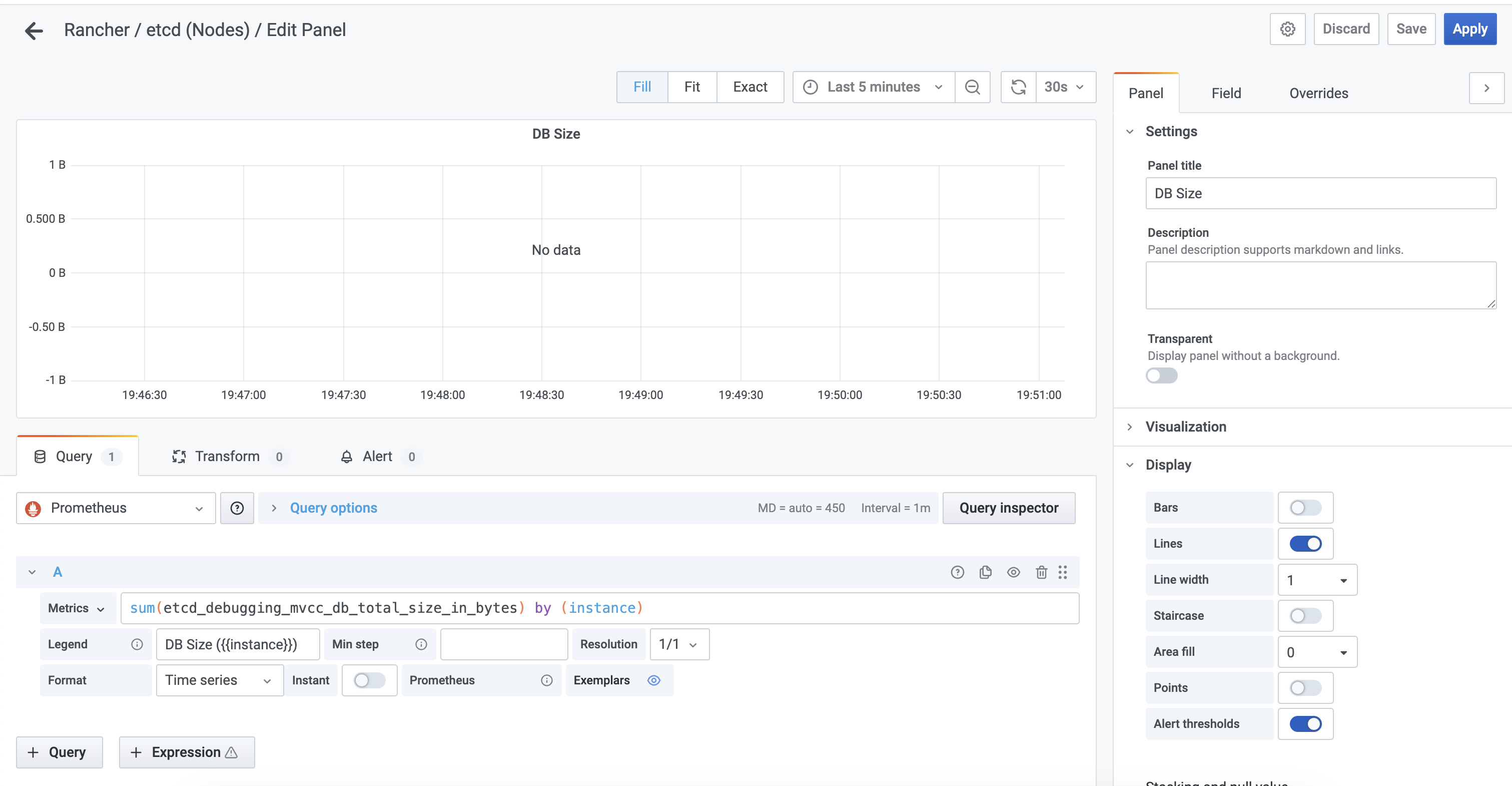Add a new Query
This screenshot has width=1512, height=786.
point(59,752)
